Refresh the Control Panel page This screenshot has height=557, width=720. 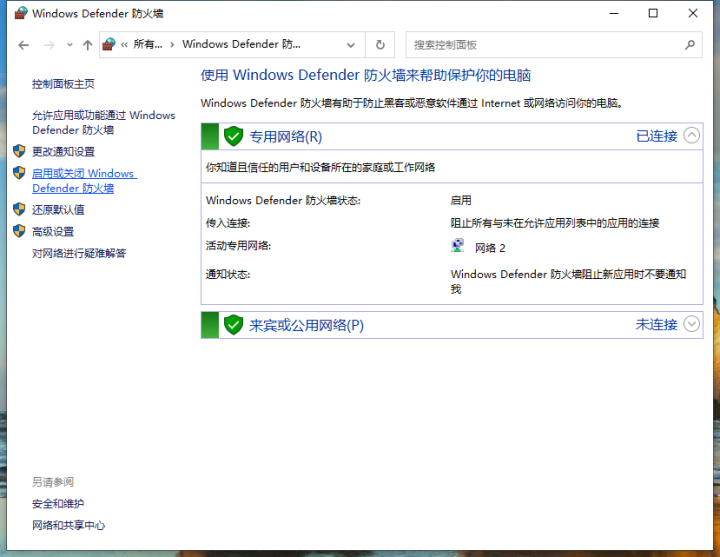[x=380, y=45]
